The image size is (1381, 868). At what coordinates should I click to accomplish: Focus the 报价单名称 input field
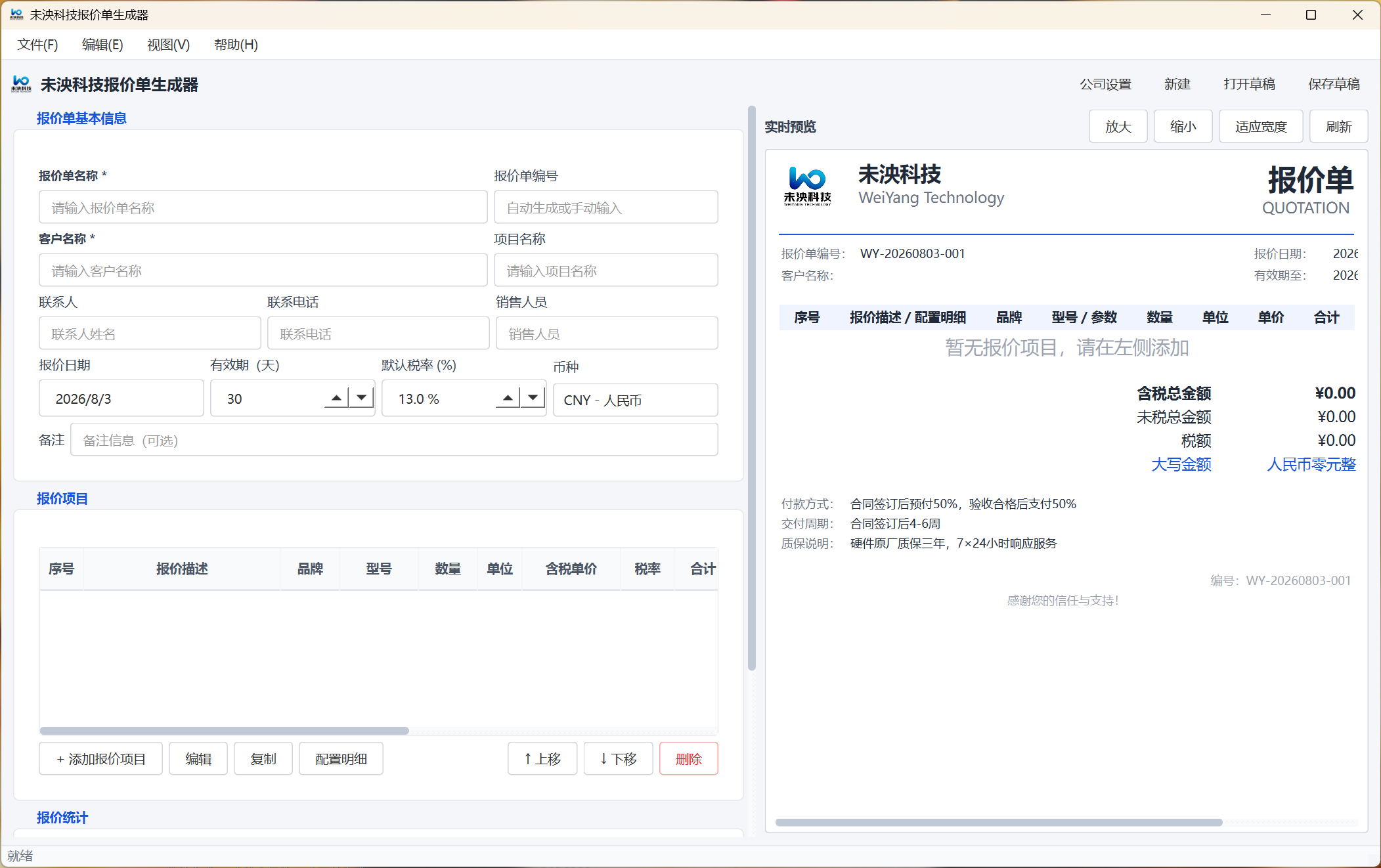263,207
